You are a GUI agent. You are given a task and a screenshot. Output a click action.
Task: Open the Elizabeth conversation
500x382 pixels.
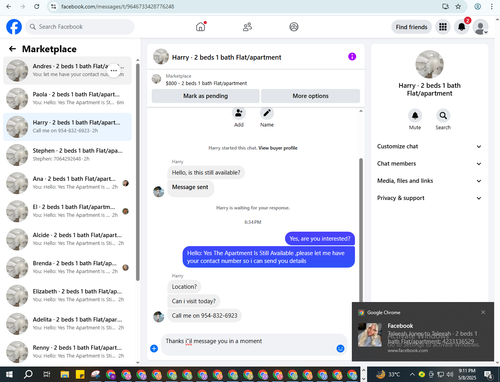(x=67, y=296)
